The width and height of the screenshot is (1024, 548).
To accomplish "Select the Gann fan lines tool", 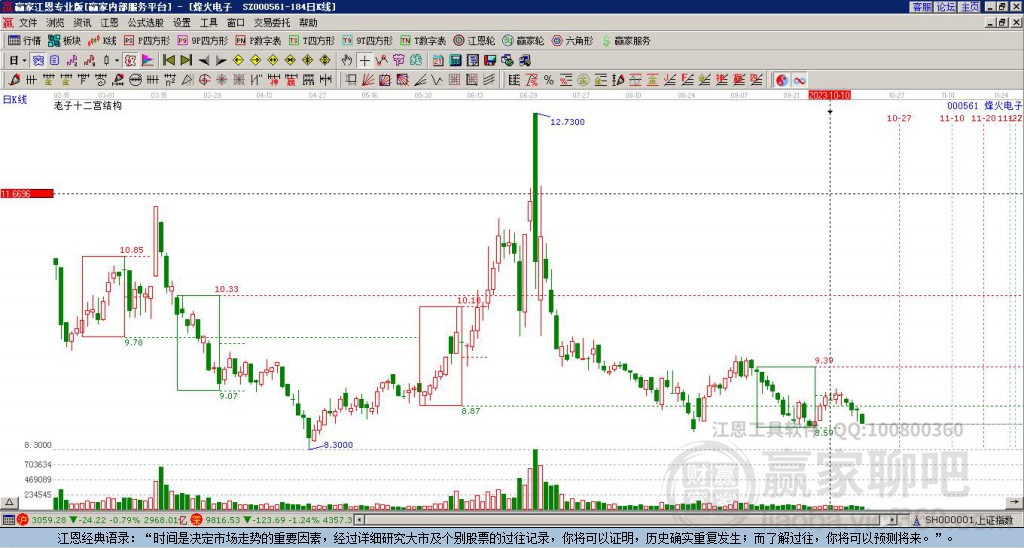I will tap(367, 80).
